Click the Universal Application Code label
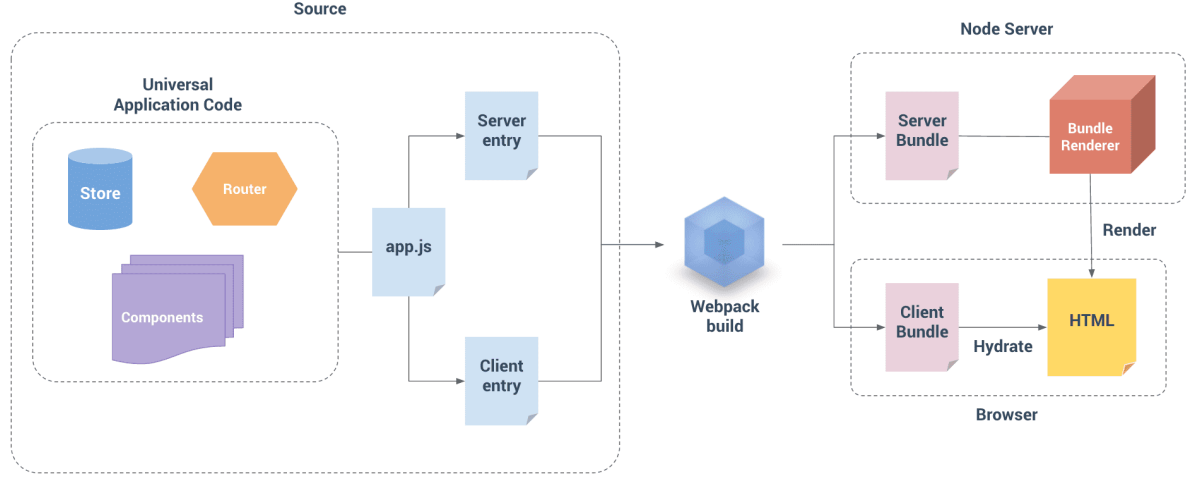1193x482 pixels. (178, 95)
